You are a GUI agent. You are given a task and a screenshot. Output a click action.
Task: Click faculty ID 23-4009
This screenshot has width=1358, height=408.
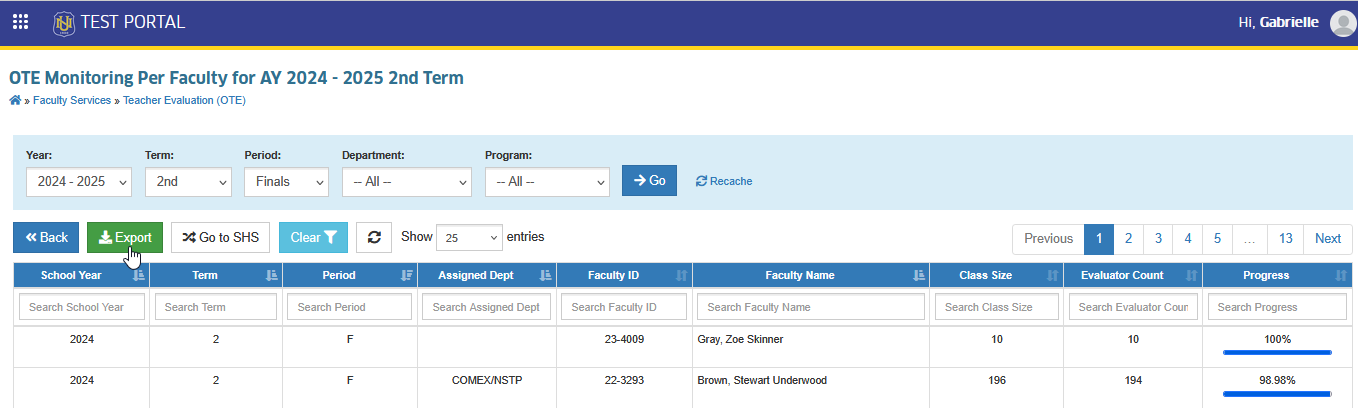click(x=624, y=339)
